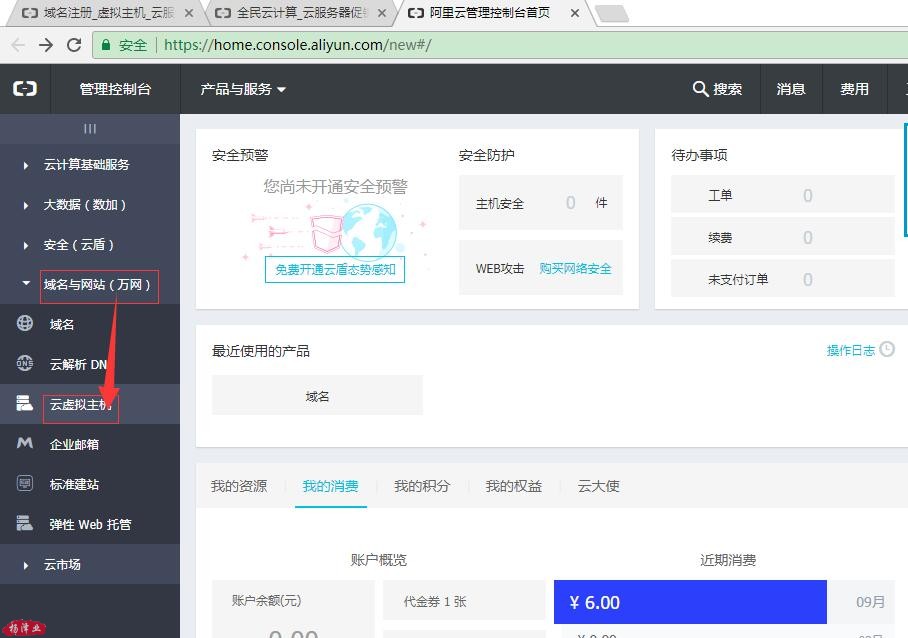The width and height of the screenshot is (908, 638).
Task: Open recently used product 域名
Action: (317, 395)
